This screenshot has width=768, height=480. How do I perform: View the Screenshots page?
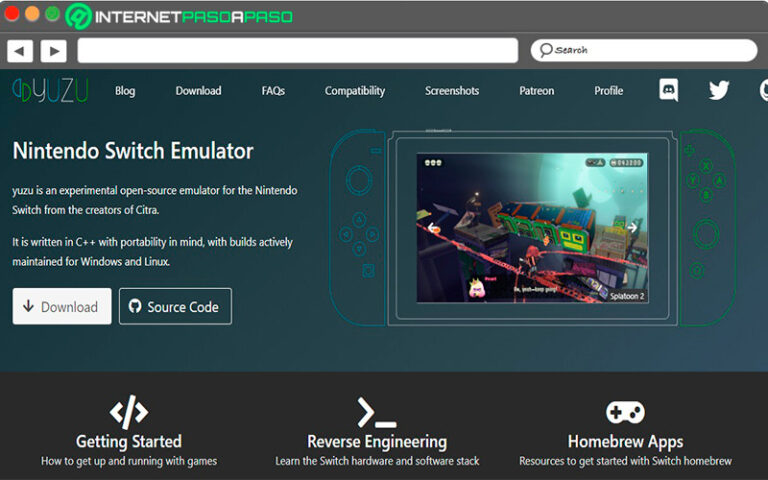coord(452,91)
